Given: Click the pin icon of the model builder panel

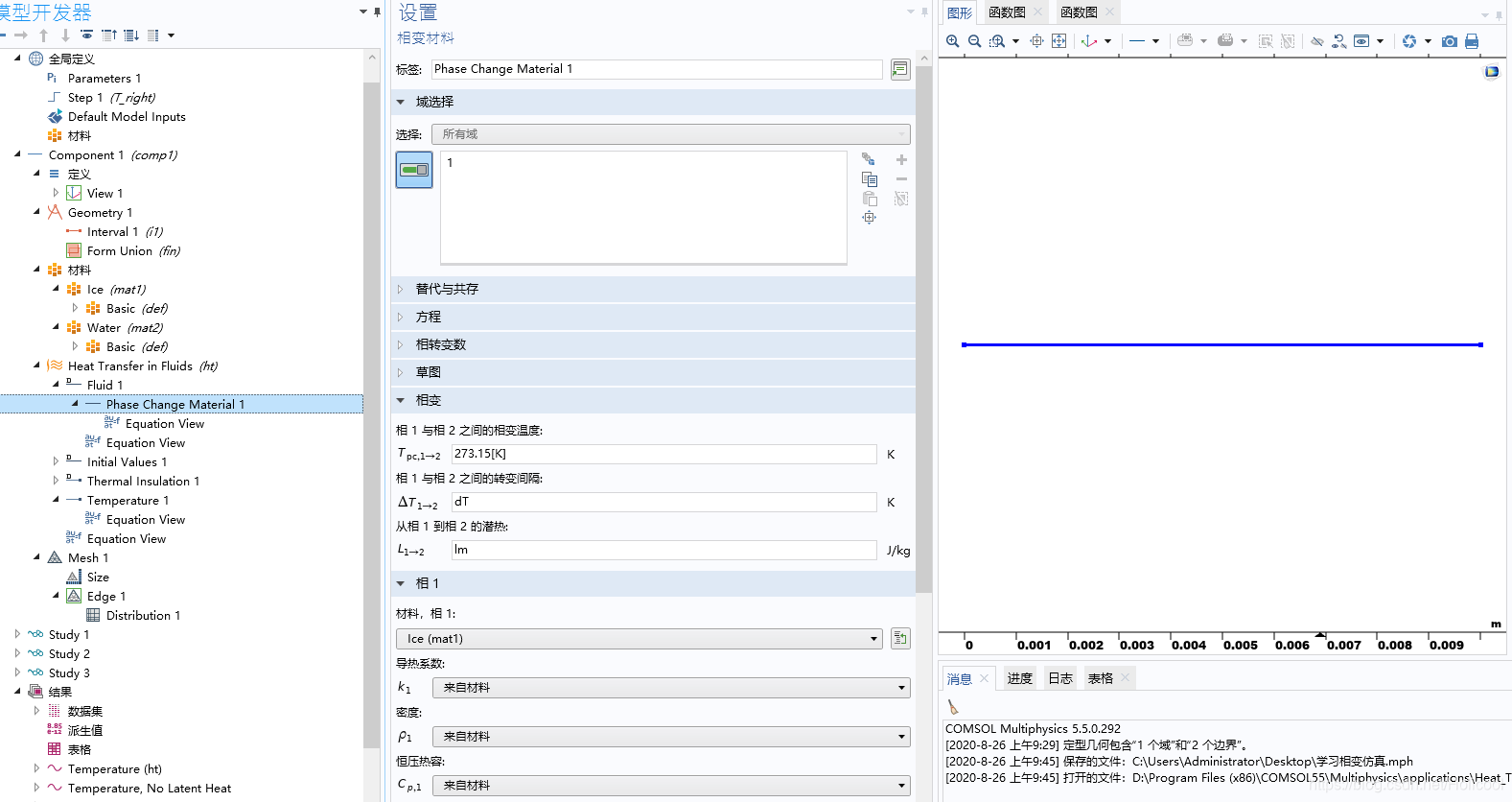Looking at the screenshot, I should point(377,12).
